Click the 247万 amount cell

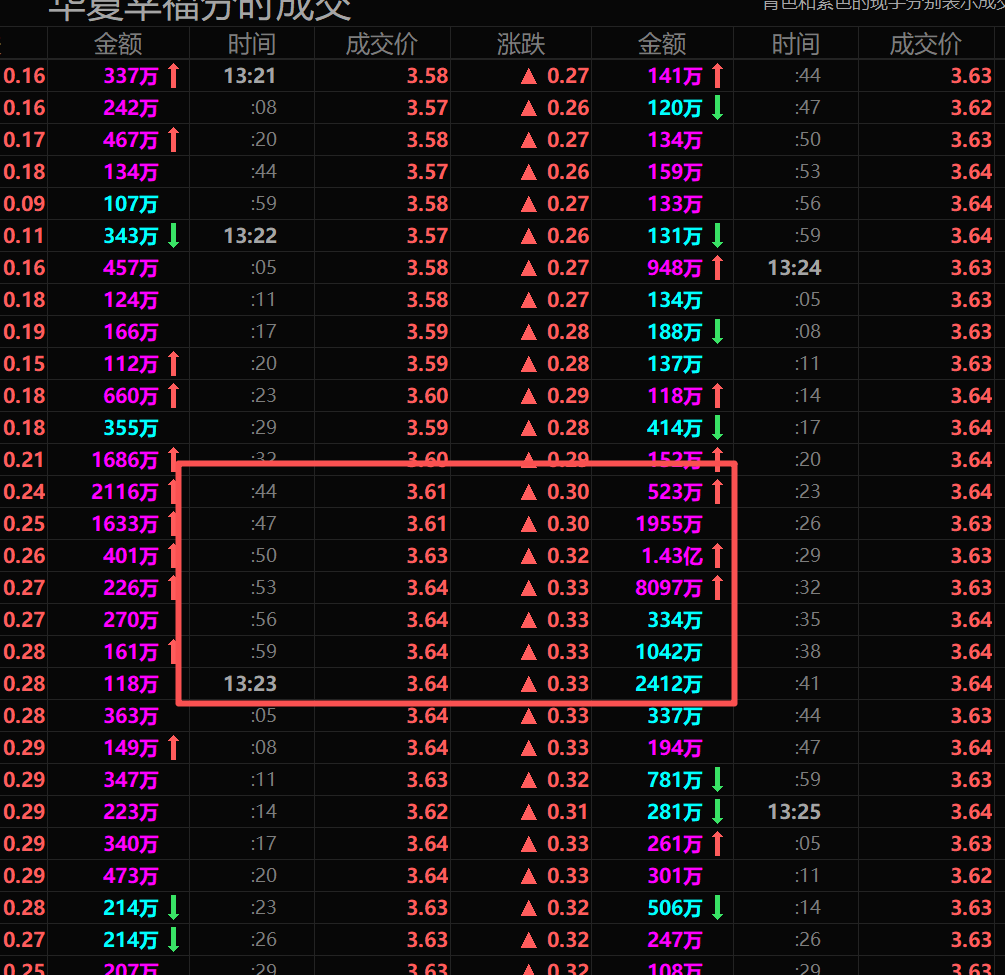click(x=675, y=940)
